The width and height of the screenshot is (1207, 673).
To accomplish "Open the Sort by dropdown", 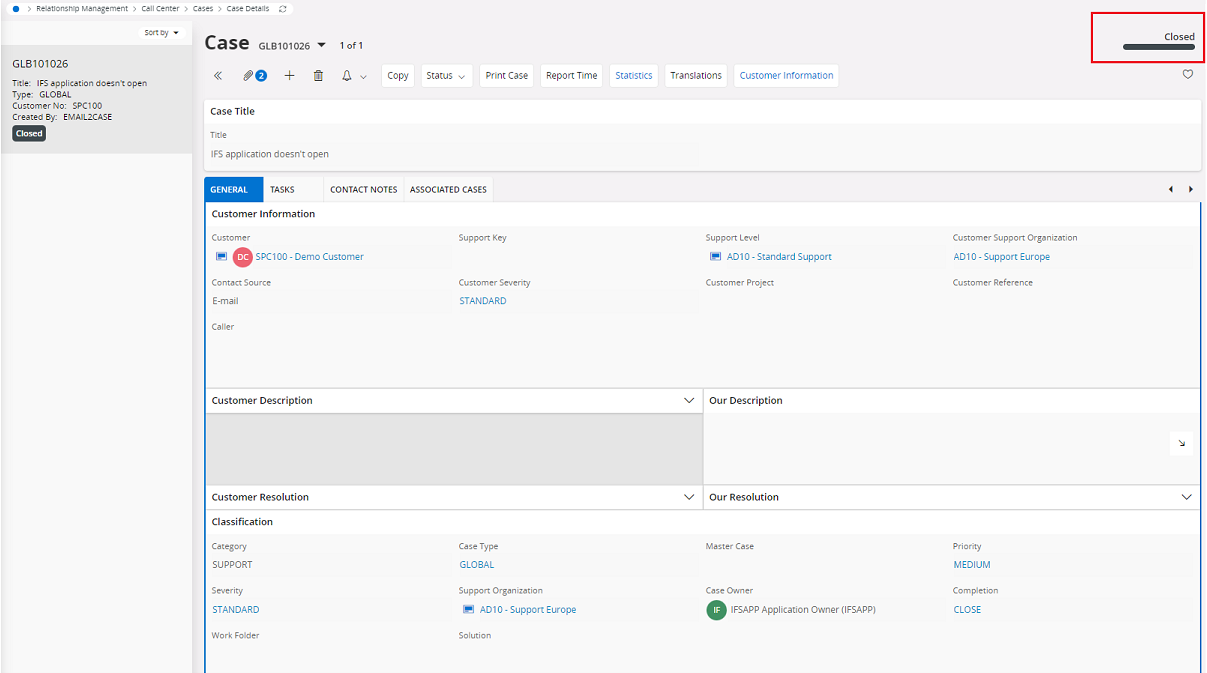I will (x=161, y=33).
